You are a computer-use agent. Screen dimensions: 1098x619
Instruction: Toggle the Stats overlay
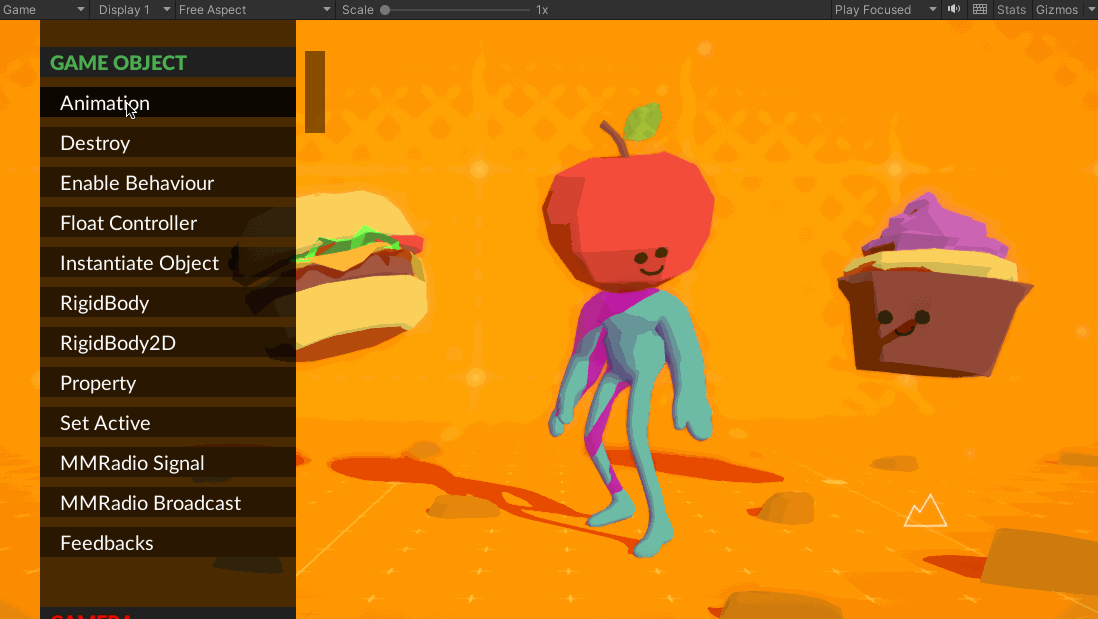coord(1011,9)
